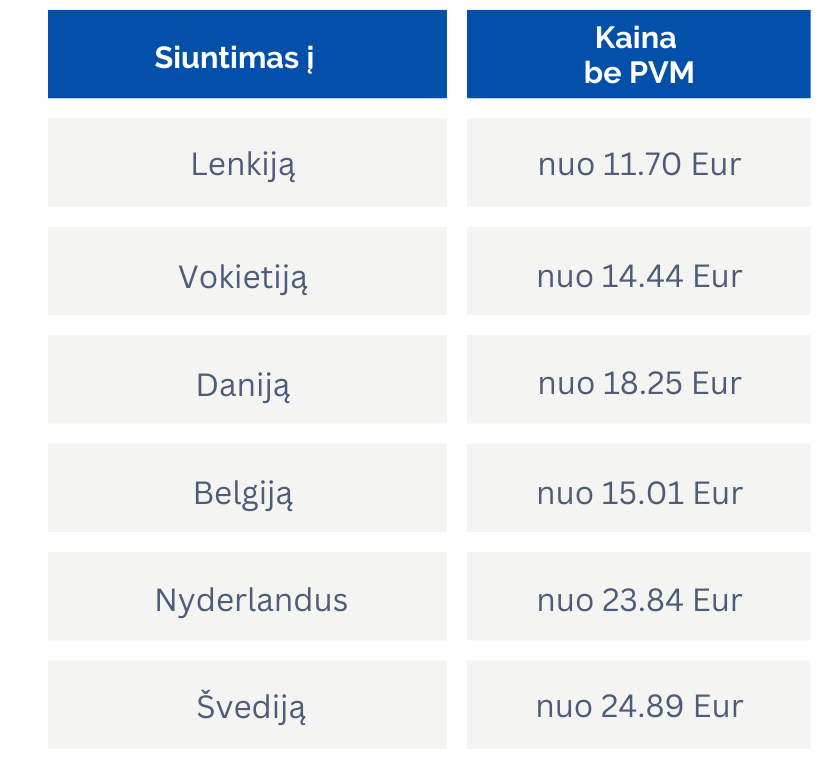Click the 'nuo 24.89 Eur' price cell

pyautogui.click(x=639, y=705)
